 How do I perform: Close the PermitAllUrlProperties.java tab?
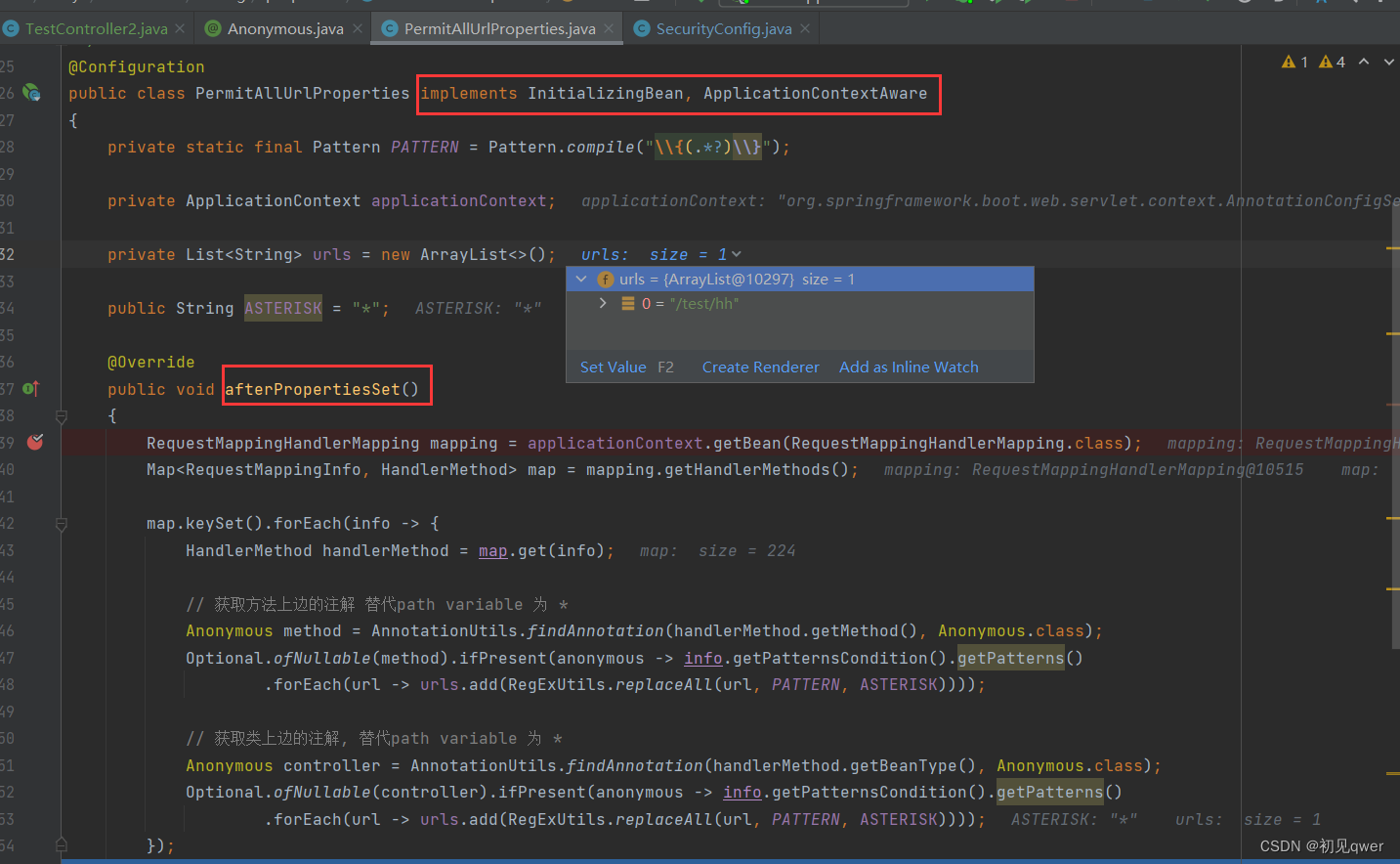pos(610,29)
